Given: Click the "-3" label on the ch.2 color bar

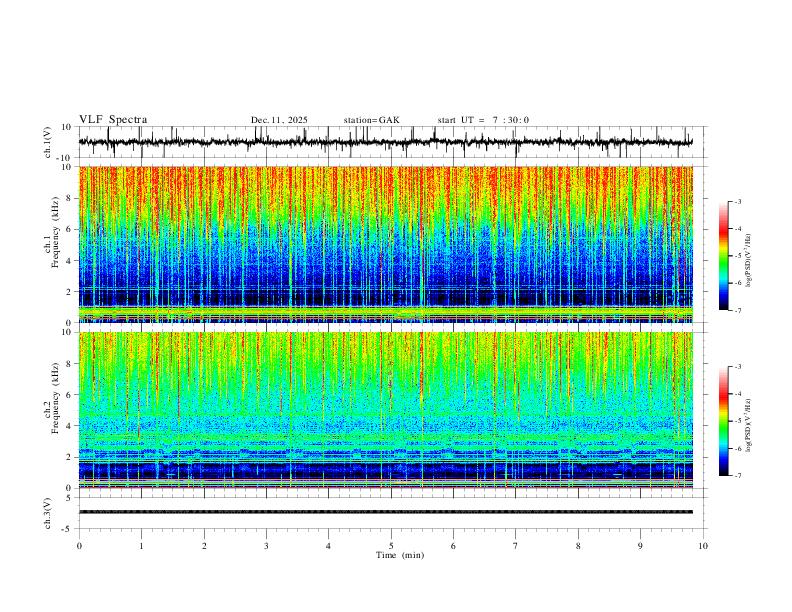Looking at the screenshot, I should tap(737, 367).
